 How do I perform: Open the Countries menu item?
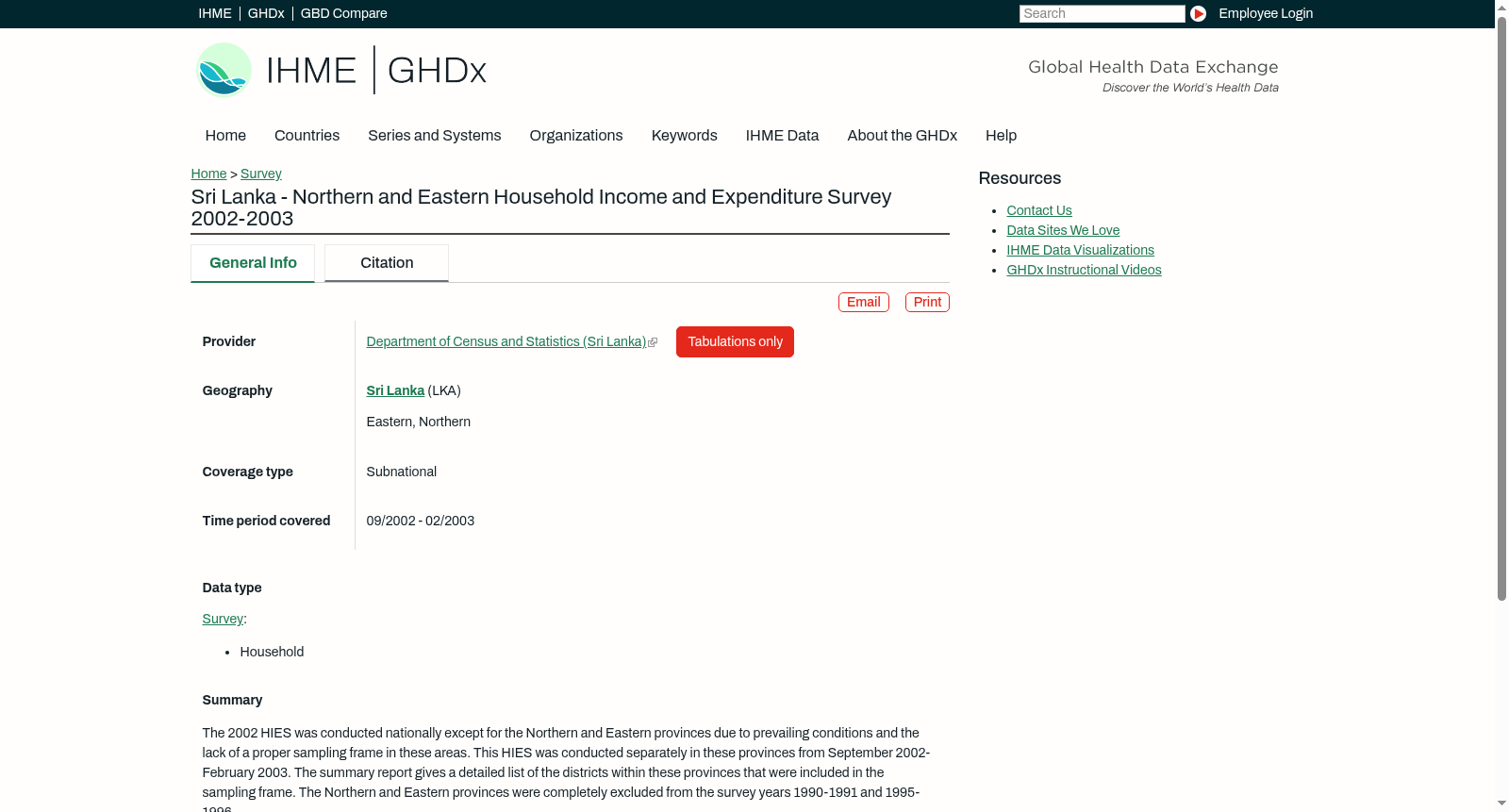307,136
